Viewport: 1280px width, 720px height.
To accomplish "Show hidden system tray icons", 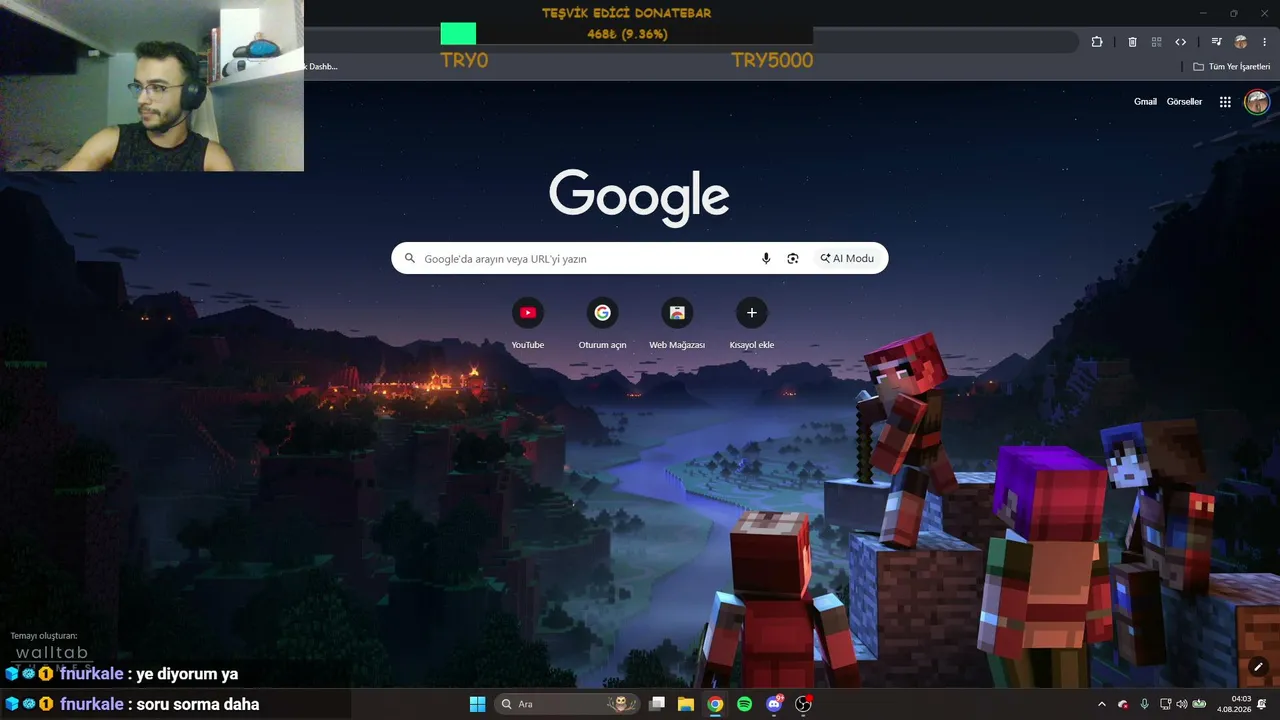I will tap(1102, 704).
